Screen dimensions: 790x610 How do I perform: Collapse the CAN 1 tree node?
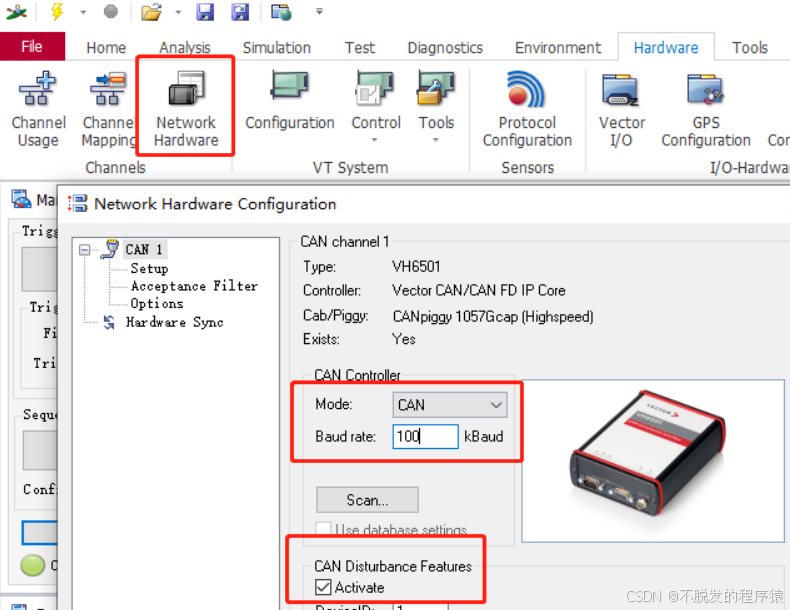point(85,249)
